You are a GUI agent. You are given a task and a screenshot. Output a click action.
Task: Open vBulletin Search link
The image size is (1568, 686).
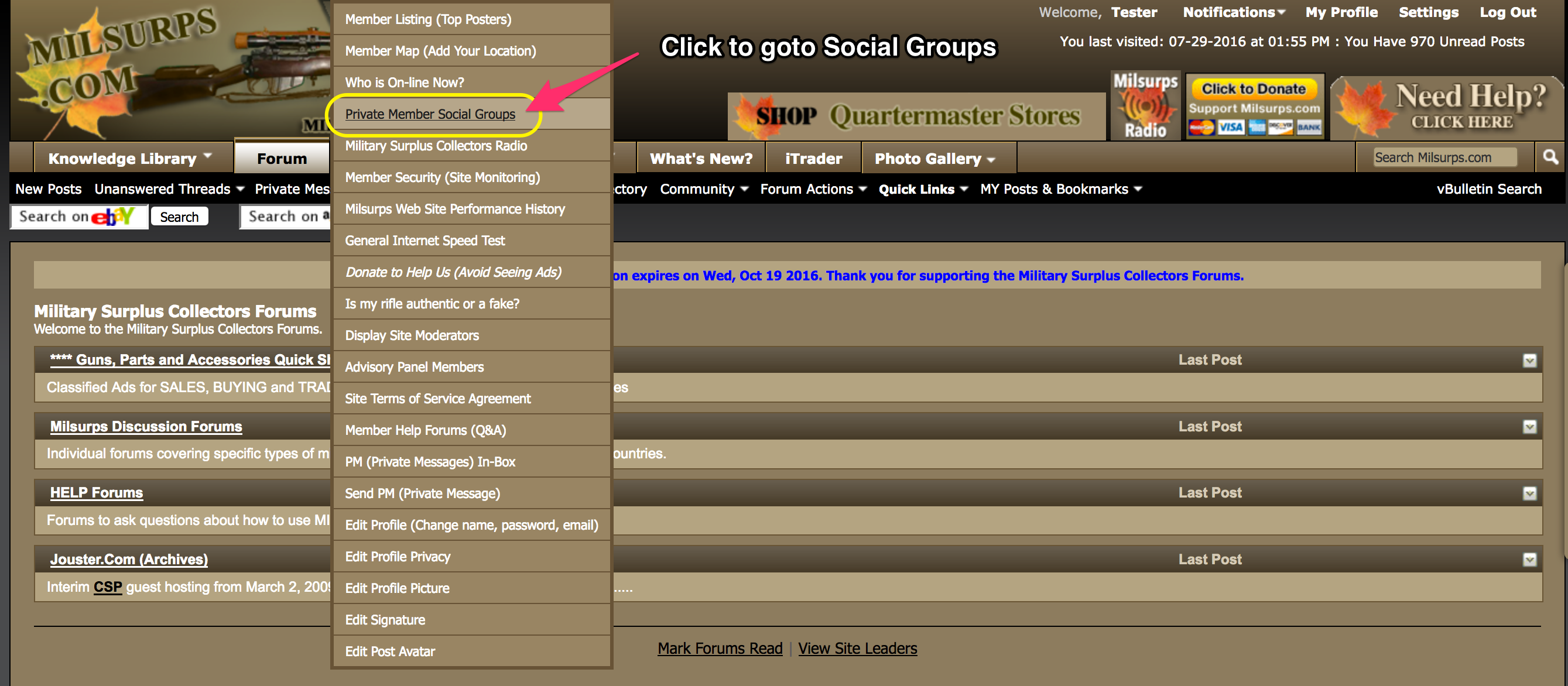click(1489, 188)
